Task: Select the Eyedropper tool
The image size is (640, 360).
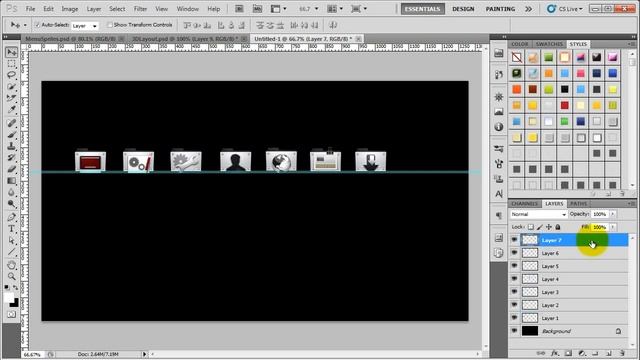Action: (x=11, y=109)
